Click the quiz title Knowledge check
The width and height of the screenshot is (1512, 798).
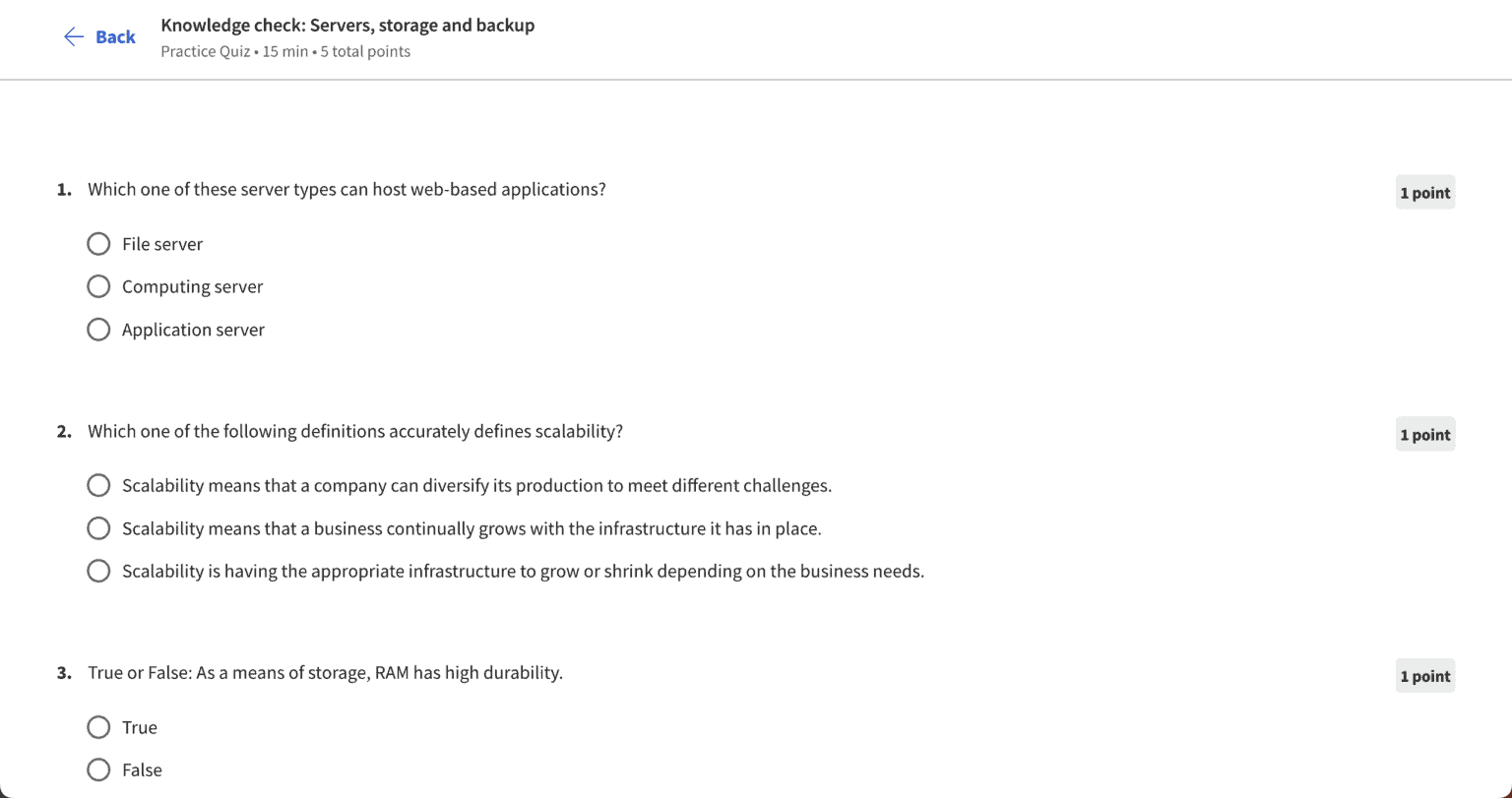click(x=347, y=25)
